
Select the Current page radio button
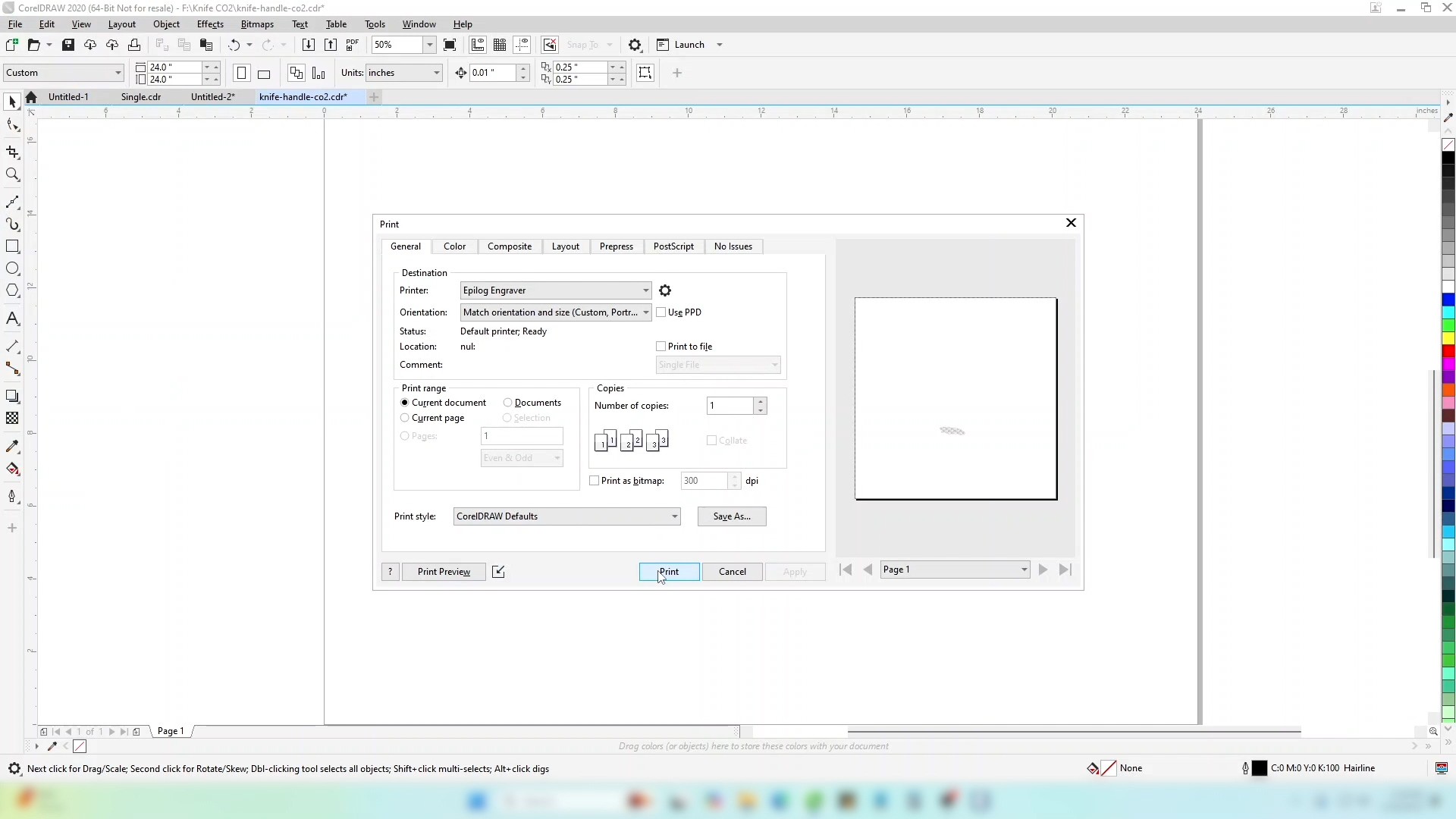coord(405,418)
